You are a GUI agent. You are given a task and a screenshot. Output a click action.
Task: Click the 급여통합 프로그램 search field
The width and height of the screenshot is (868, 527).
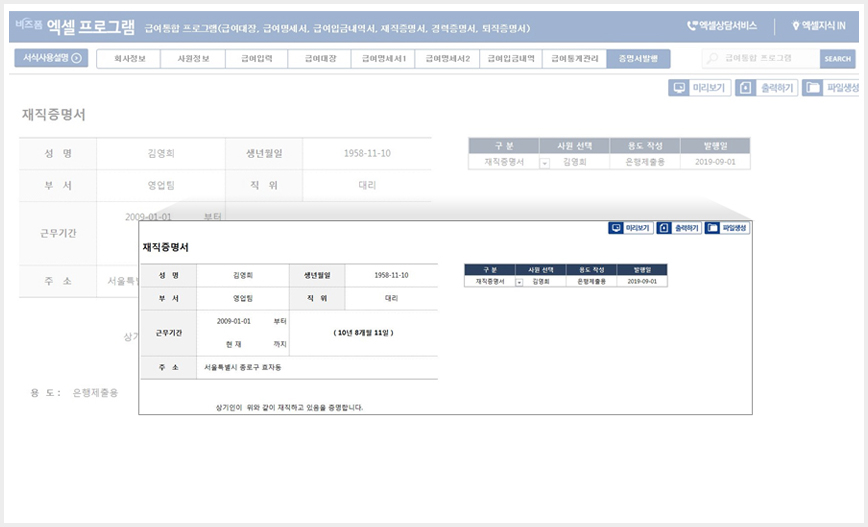coord(761,58)
